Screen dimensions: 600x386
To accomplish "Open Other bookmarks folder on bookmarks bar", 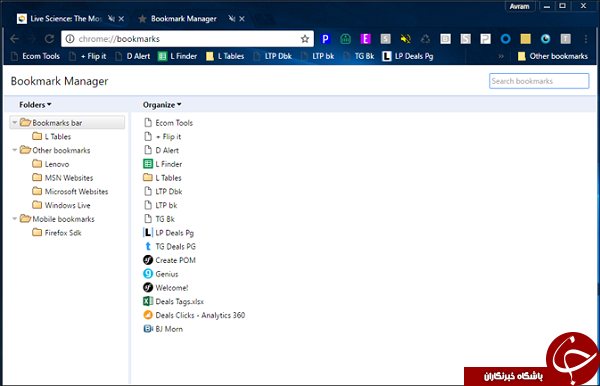I will 553,56.
